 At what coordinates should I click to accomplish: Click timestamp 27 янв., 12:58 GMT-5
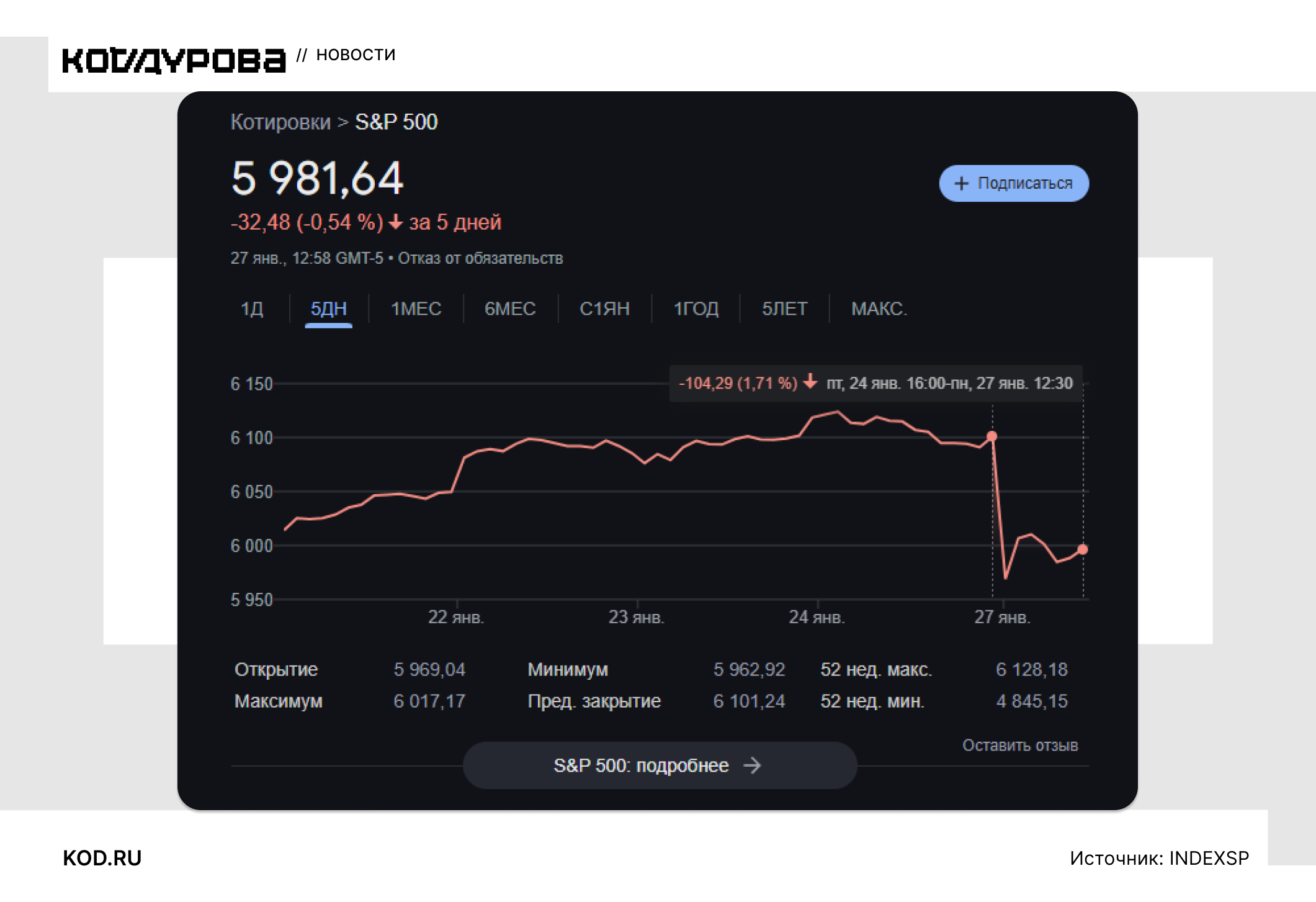point(307,258)
